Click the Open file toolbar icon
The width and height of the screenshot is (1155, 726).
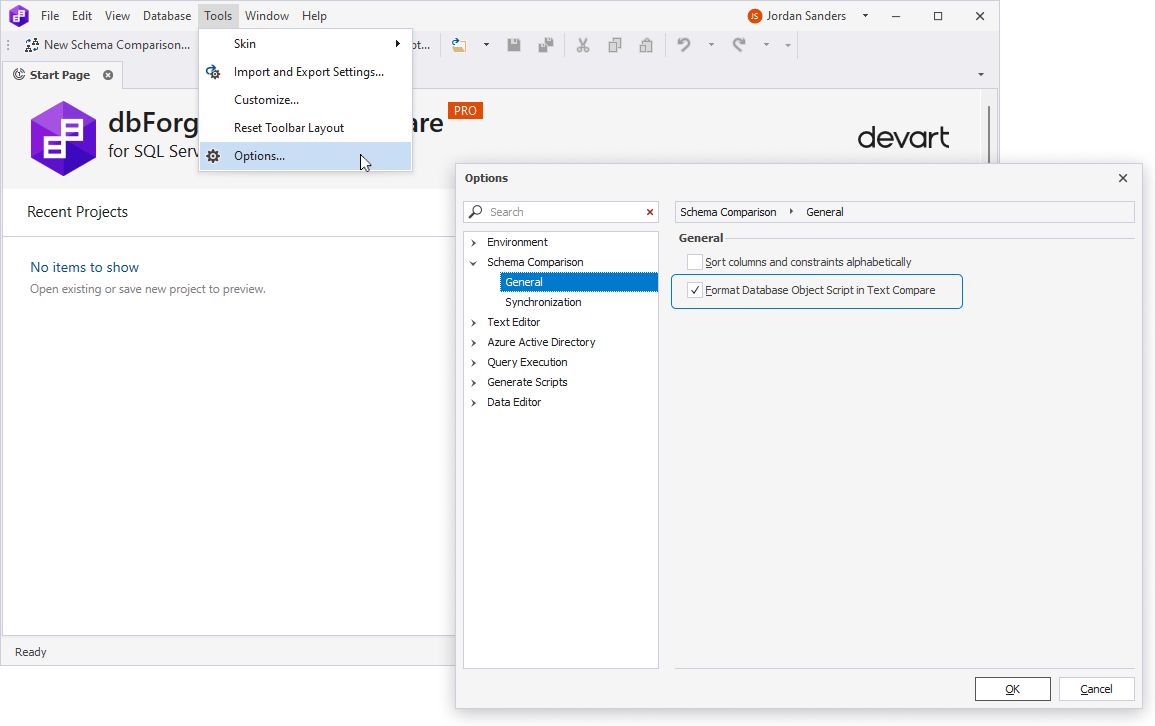459,45
